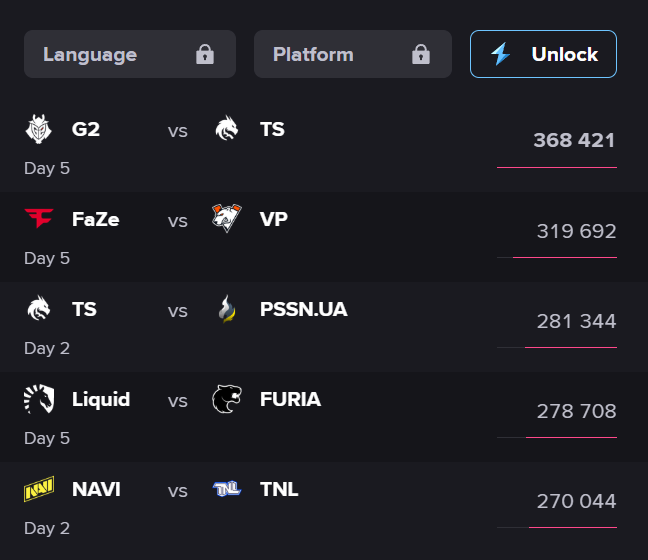Click the TNL team logo
Viewport: 648px width, 560px height.
[x=227, y=489]
